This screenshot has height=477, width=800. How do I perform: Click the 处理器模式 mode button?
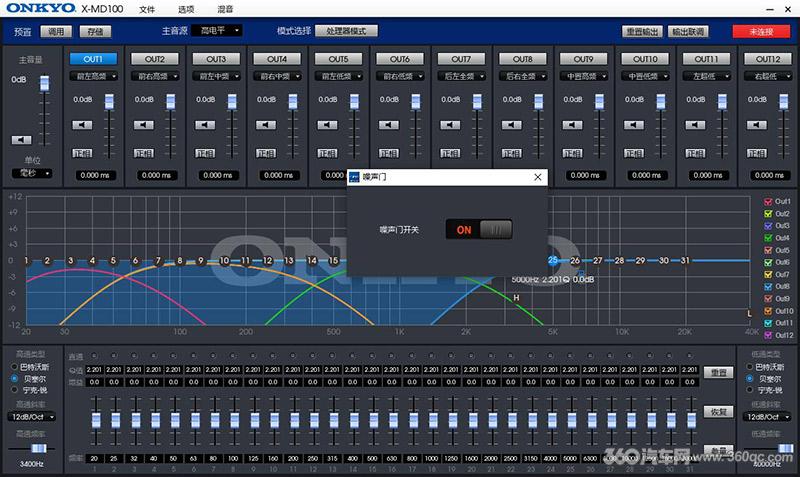pos(346,31)
